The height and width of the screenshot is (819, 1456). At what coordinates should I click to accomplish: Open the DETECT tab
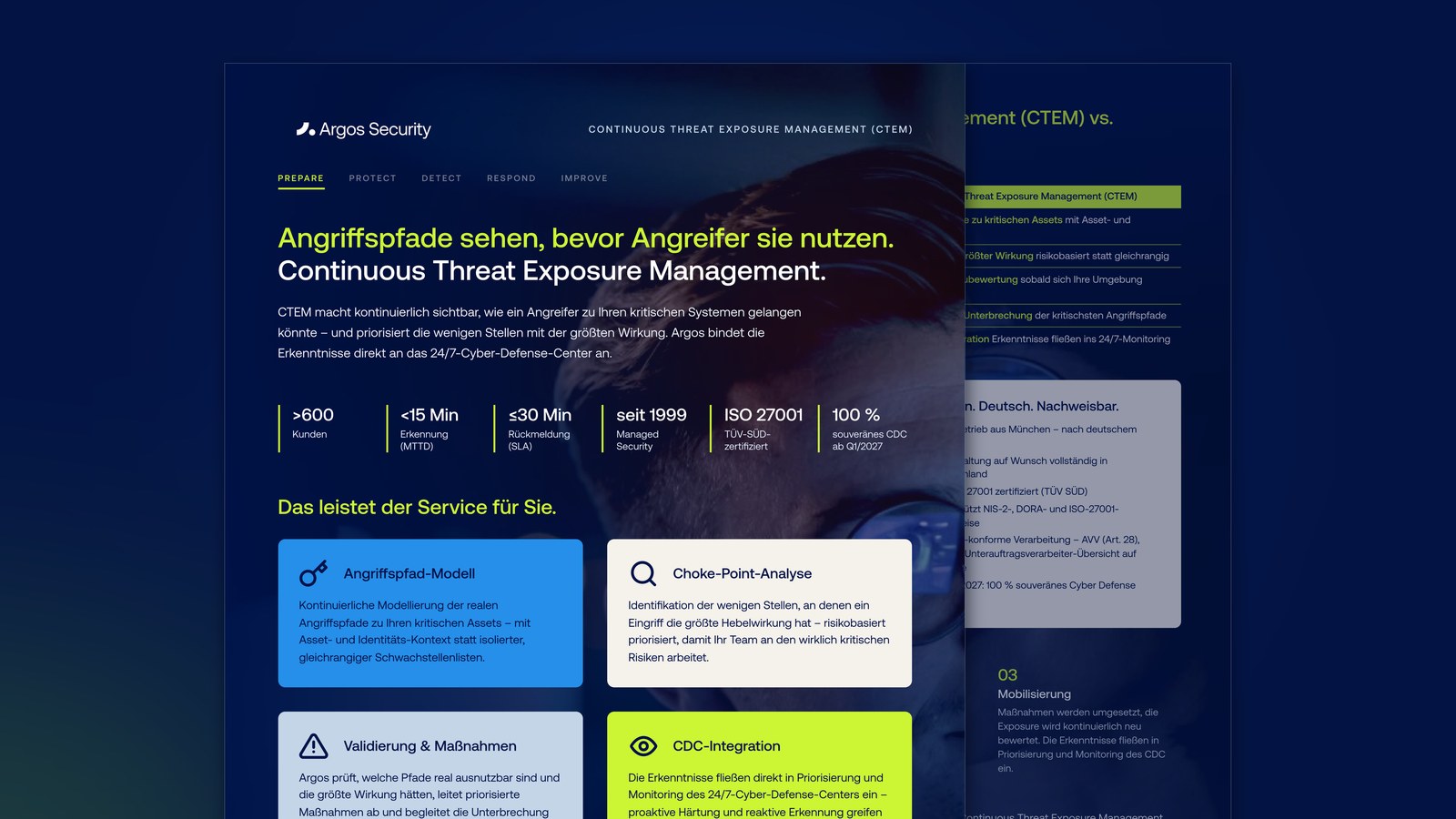[441, 178]
